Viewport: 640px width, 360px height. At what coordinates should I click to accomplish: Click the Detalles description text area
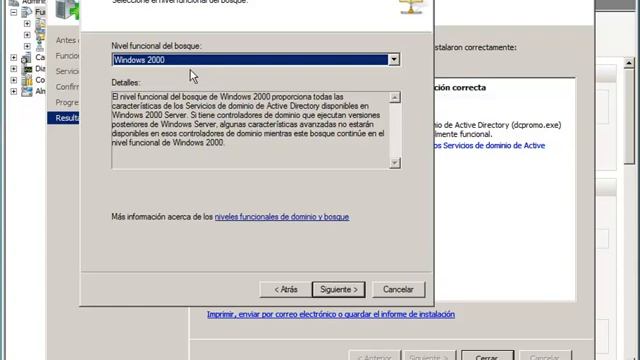click(251, 130)
